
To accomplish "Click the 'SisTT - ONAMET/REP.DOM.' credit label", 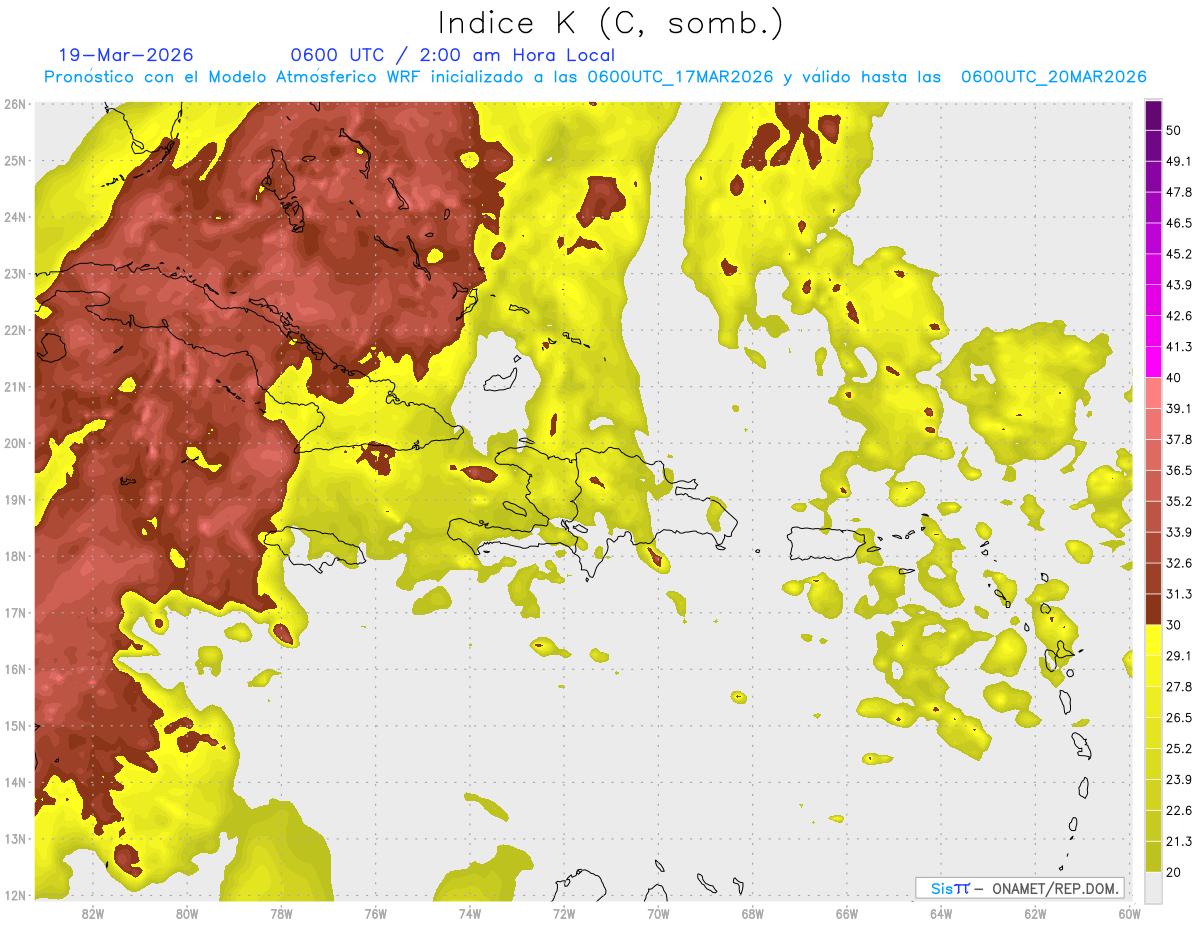I will 1019,888.
